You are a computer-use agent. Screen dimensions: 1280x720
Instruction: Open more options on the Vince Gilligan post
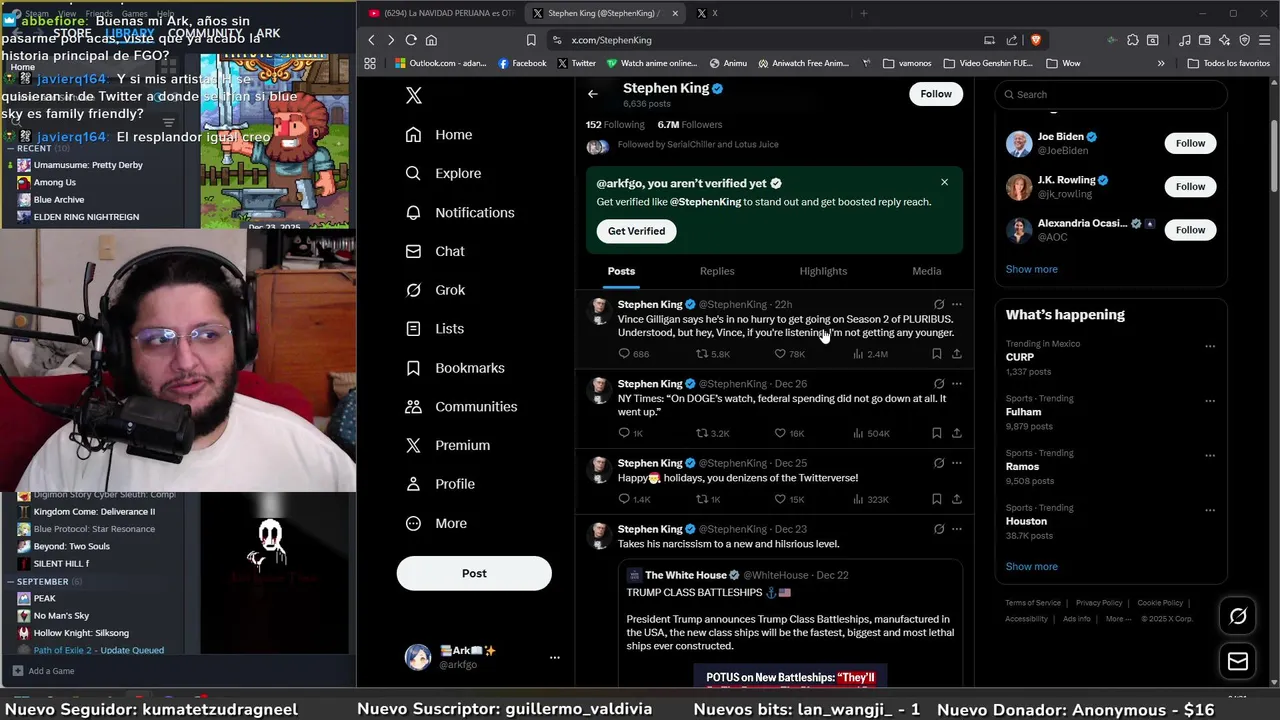(x=957, y=304)
